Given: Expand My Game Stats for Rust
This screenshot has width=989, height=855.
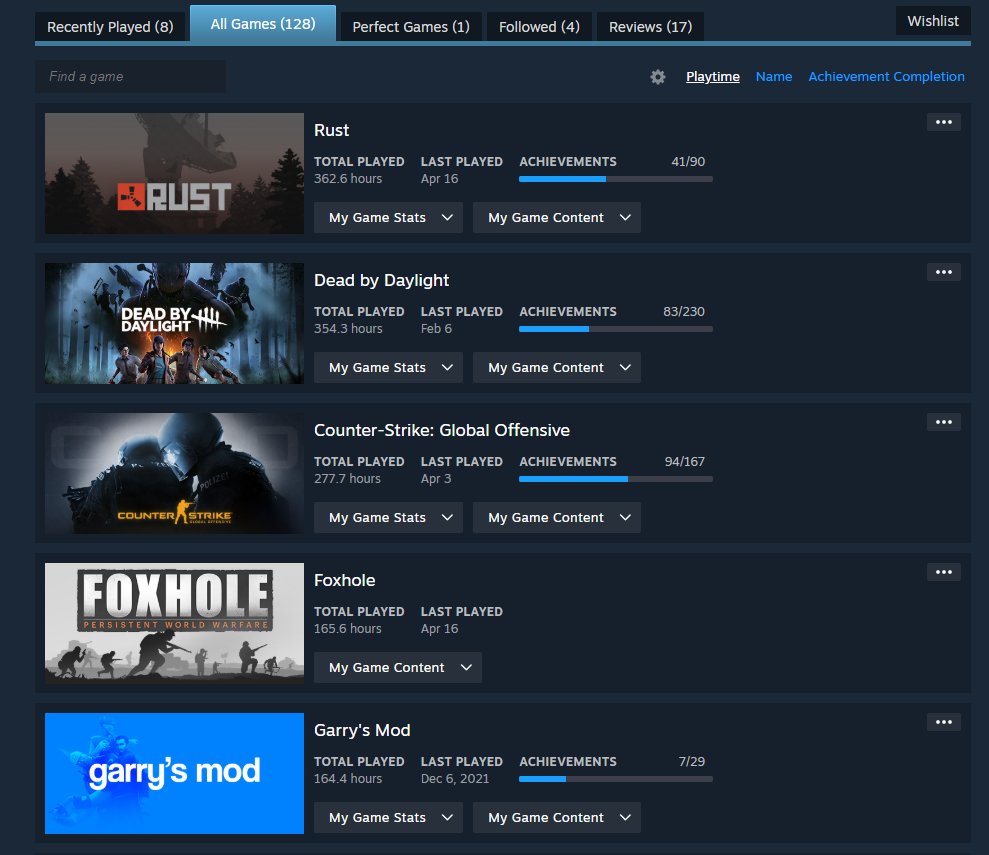Looking at the screenshot, I should tap(389, 218).
